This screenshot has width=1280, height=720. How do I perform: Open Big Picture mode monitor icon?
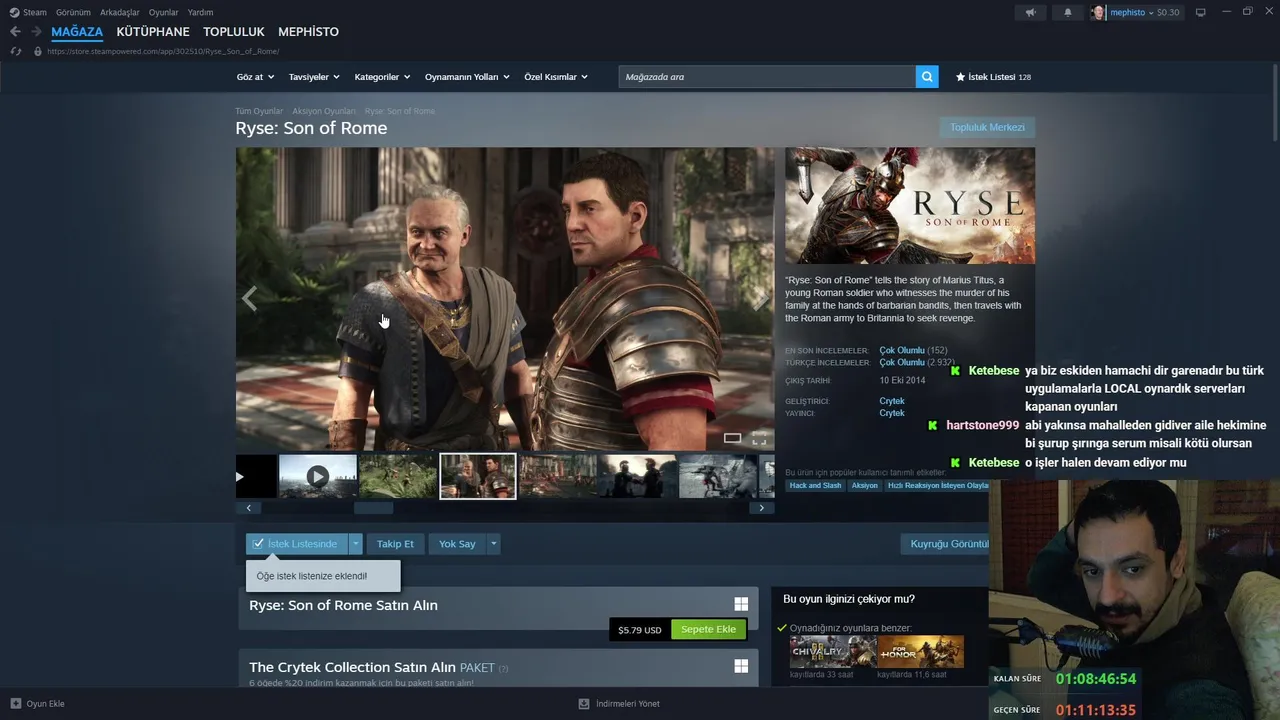[1201, 12]
